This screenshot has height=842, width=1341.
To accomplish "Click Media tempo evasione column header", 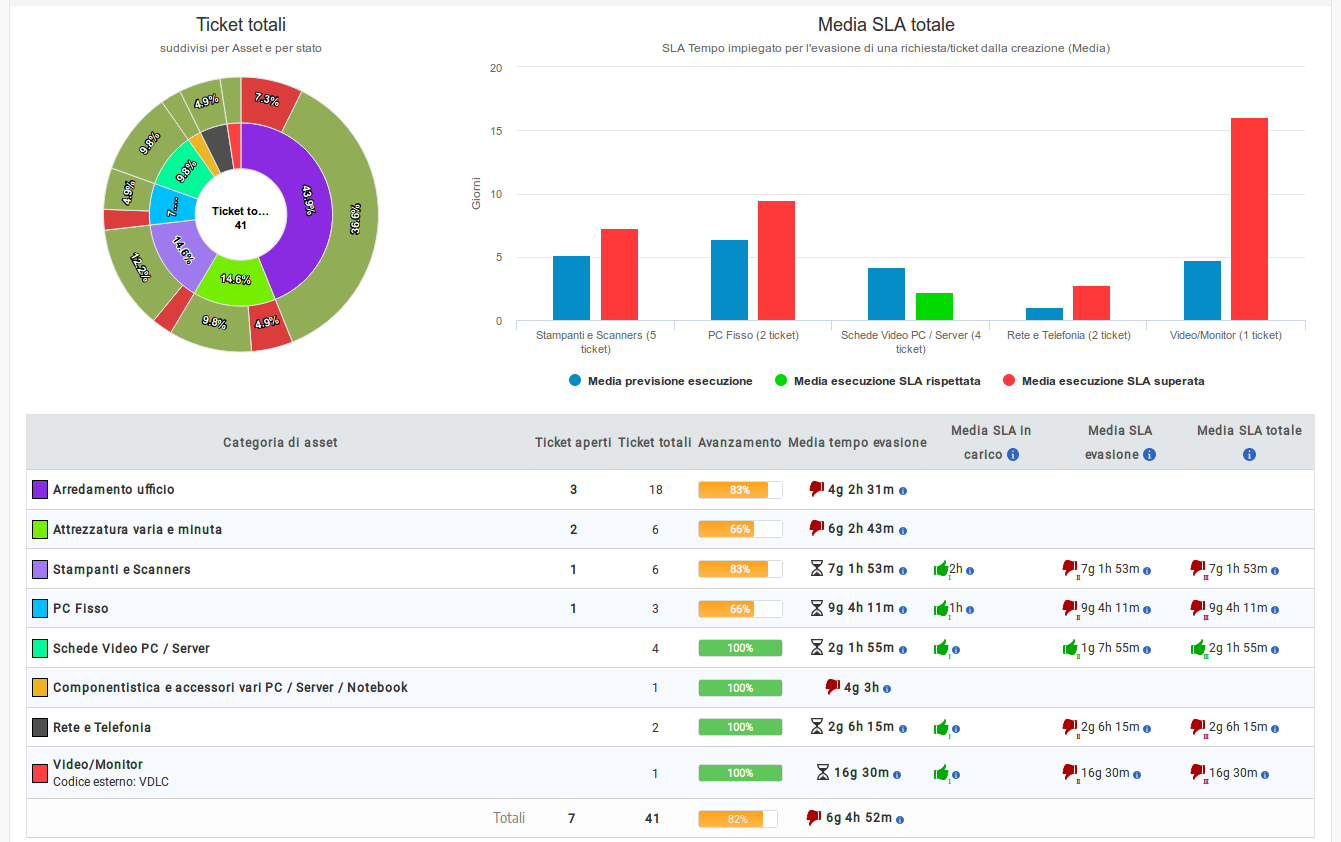I will pos(857,442).
